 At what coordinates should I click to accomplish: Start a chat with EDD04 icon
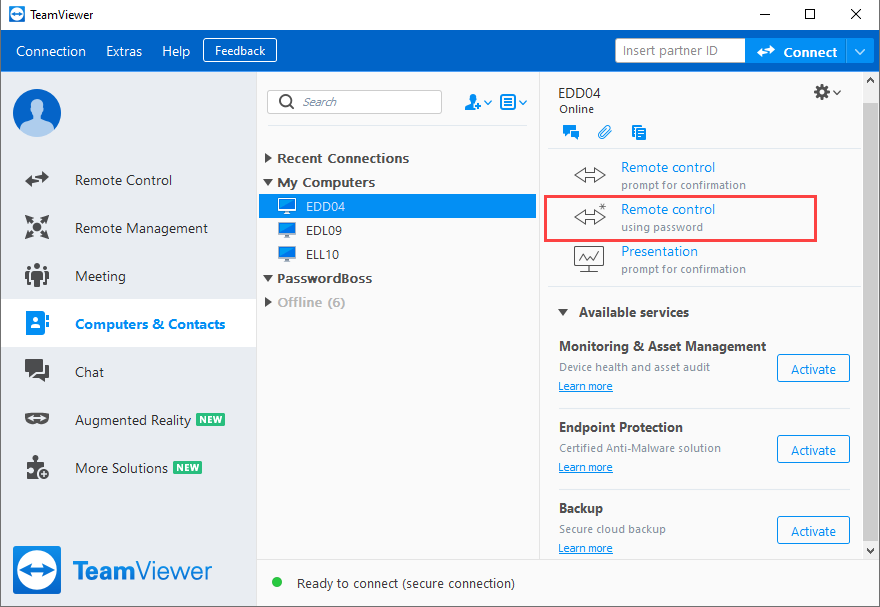tap(571, 132)
